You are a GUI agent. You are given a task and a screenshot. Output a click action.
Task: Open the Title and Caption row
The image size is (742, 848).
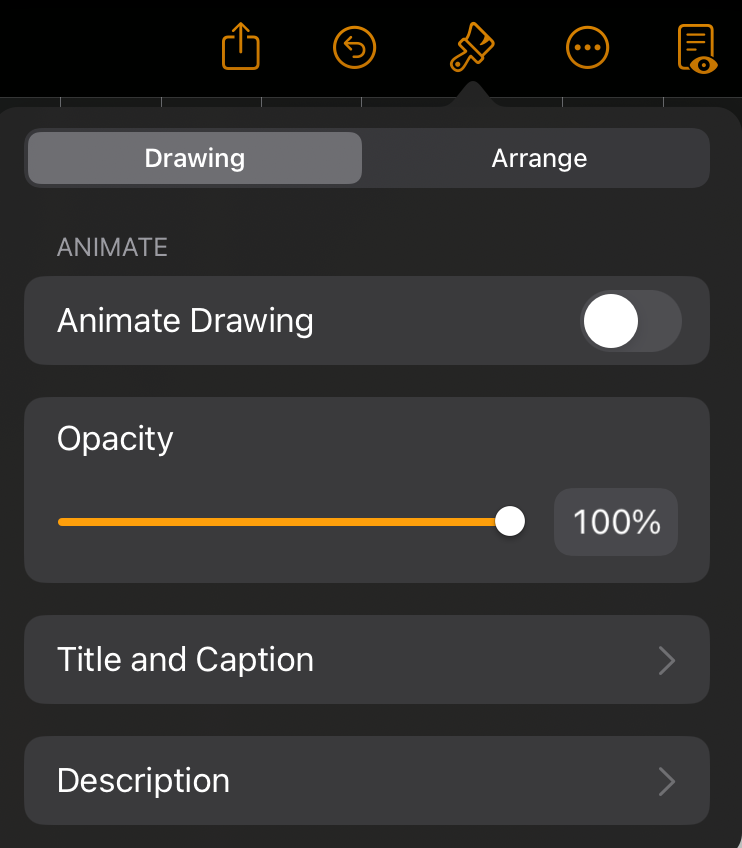click(367, 659)
